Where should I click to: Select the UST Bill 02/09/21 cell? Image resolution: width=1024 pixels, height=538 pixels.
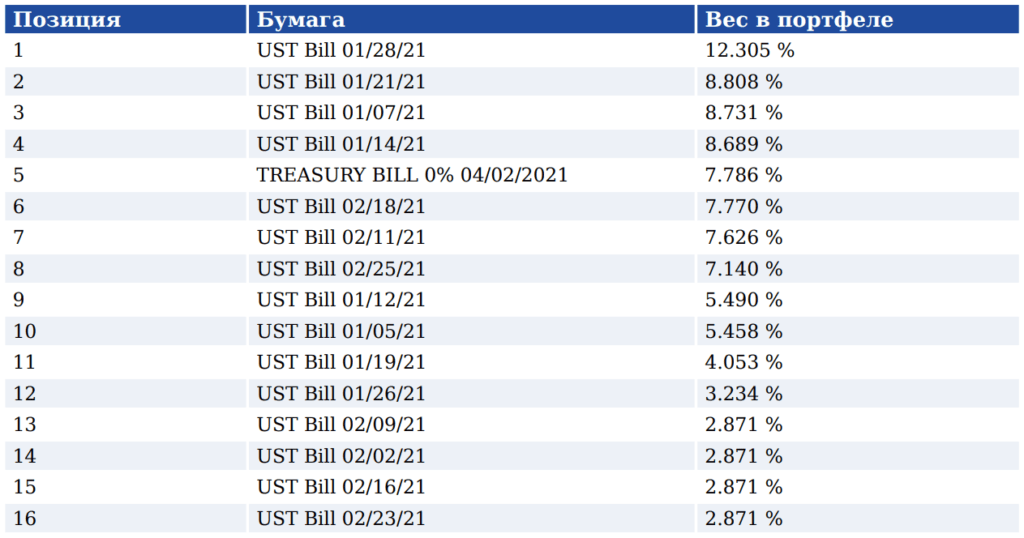(341, 425)
